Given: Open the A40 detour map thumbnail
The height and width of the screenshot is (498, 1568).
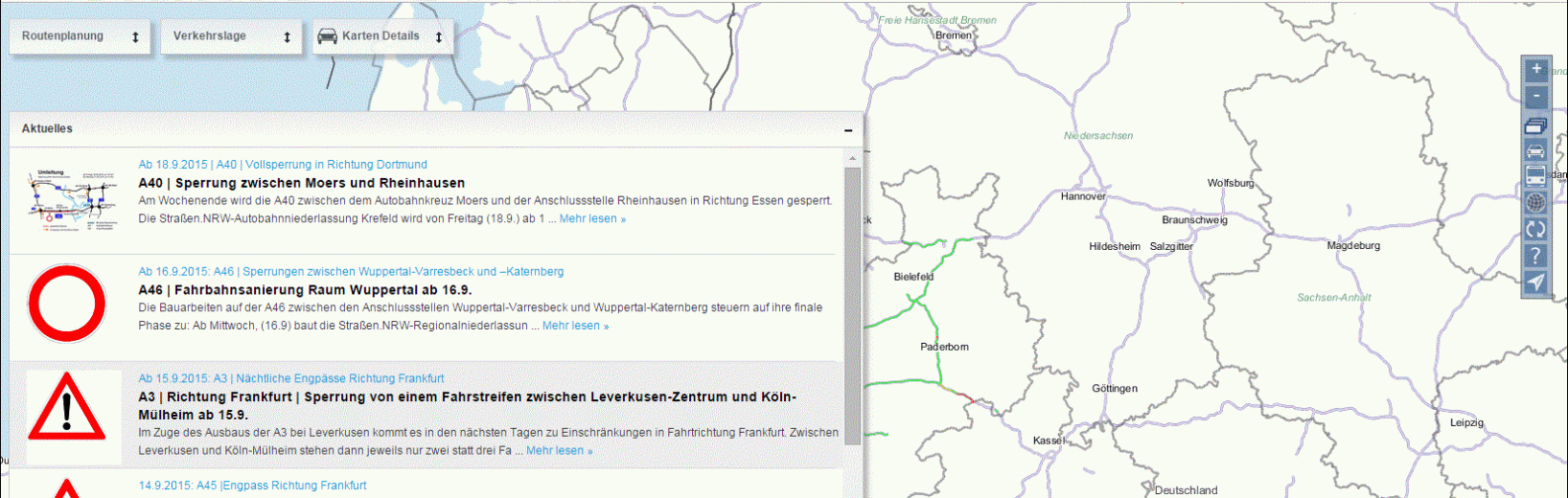Looking at the screenshot, I should 74,200.
